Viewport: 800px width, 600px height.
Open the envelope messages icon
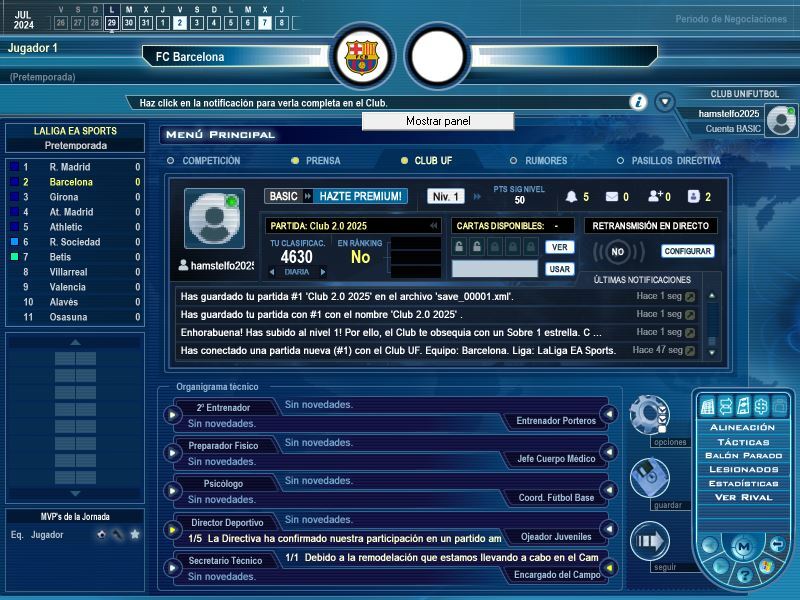coord(612,197)
